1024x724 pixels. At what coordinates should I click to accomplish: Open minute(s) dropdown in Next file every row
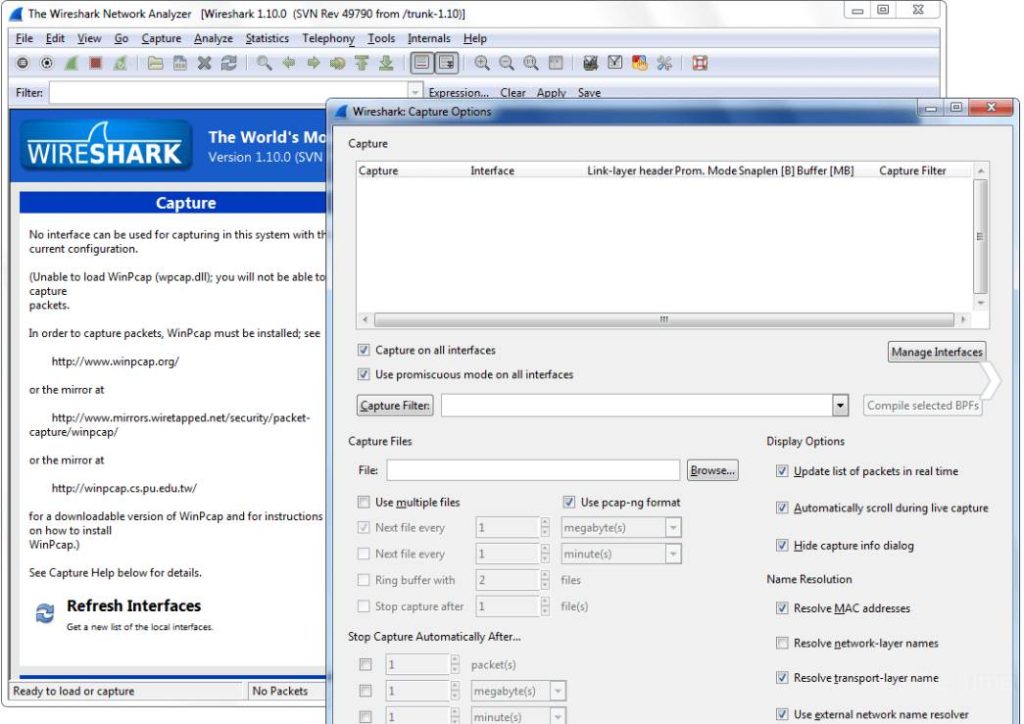(673, 554)
